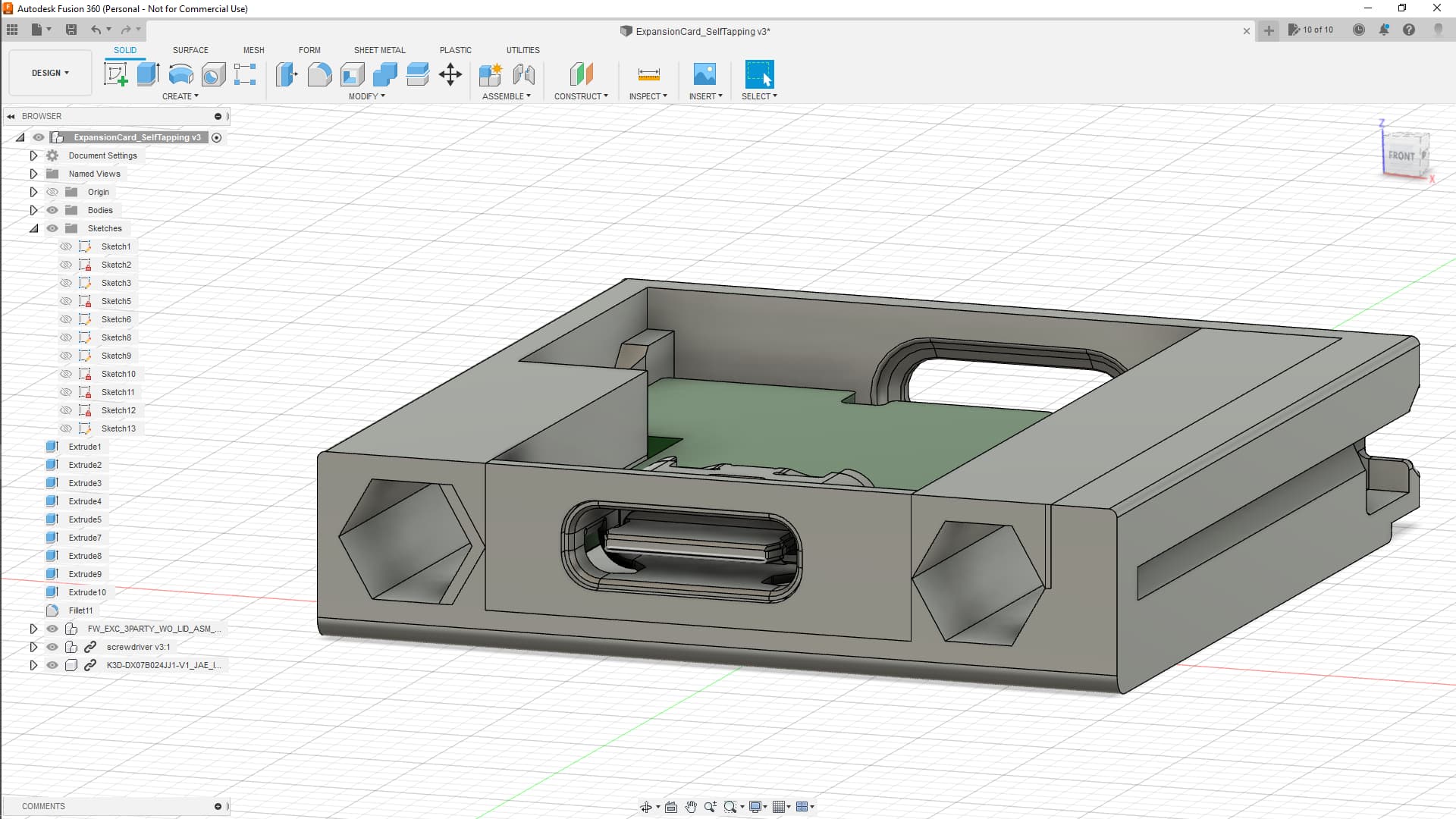
Task: Click the Job Status clock icon
Action: coord(1359,30)
